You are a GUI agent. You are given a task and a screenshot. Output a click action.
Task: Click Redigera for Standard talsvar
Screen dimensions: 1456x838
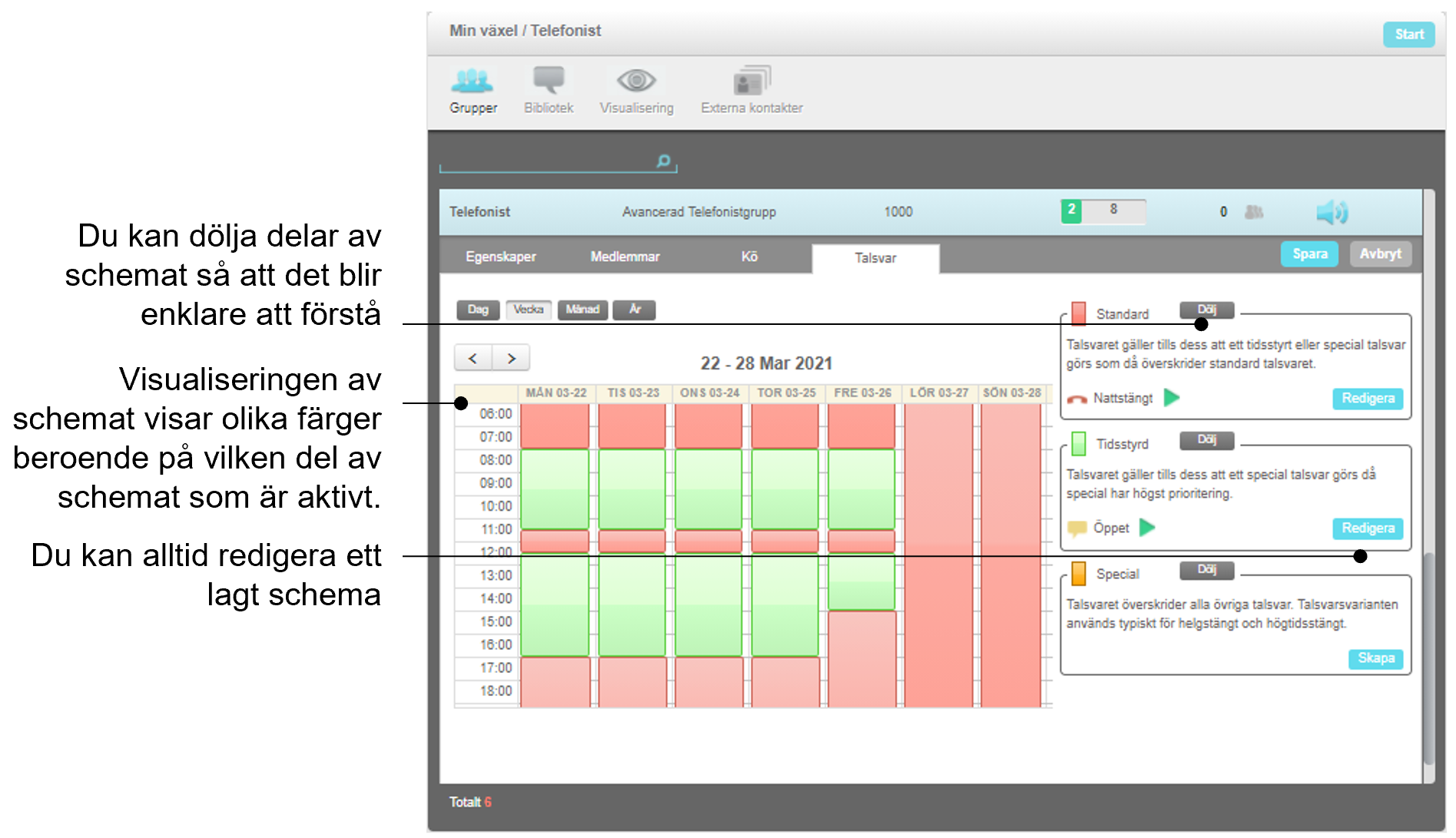click(x=1368, y=399)
